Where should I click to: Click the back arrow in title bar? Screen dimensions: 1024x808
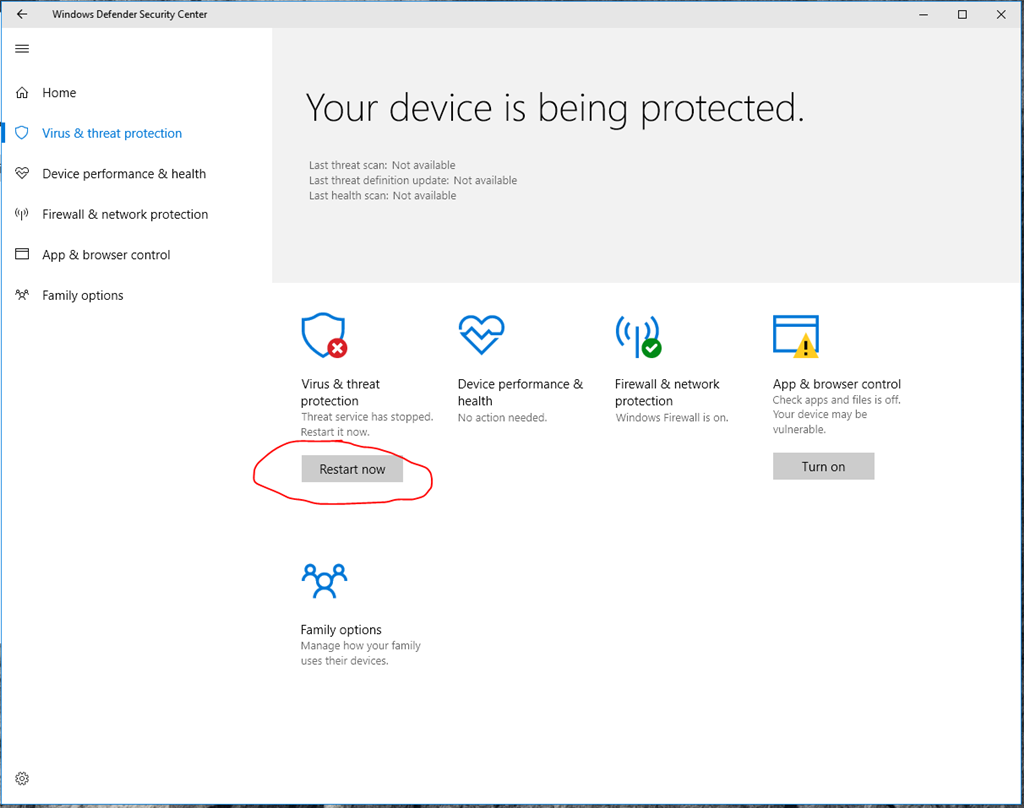(22, 14)
